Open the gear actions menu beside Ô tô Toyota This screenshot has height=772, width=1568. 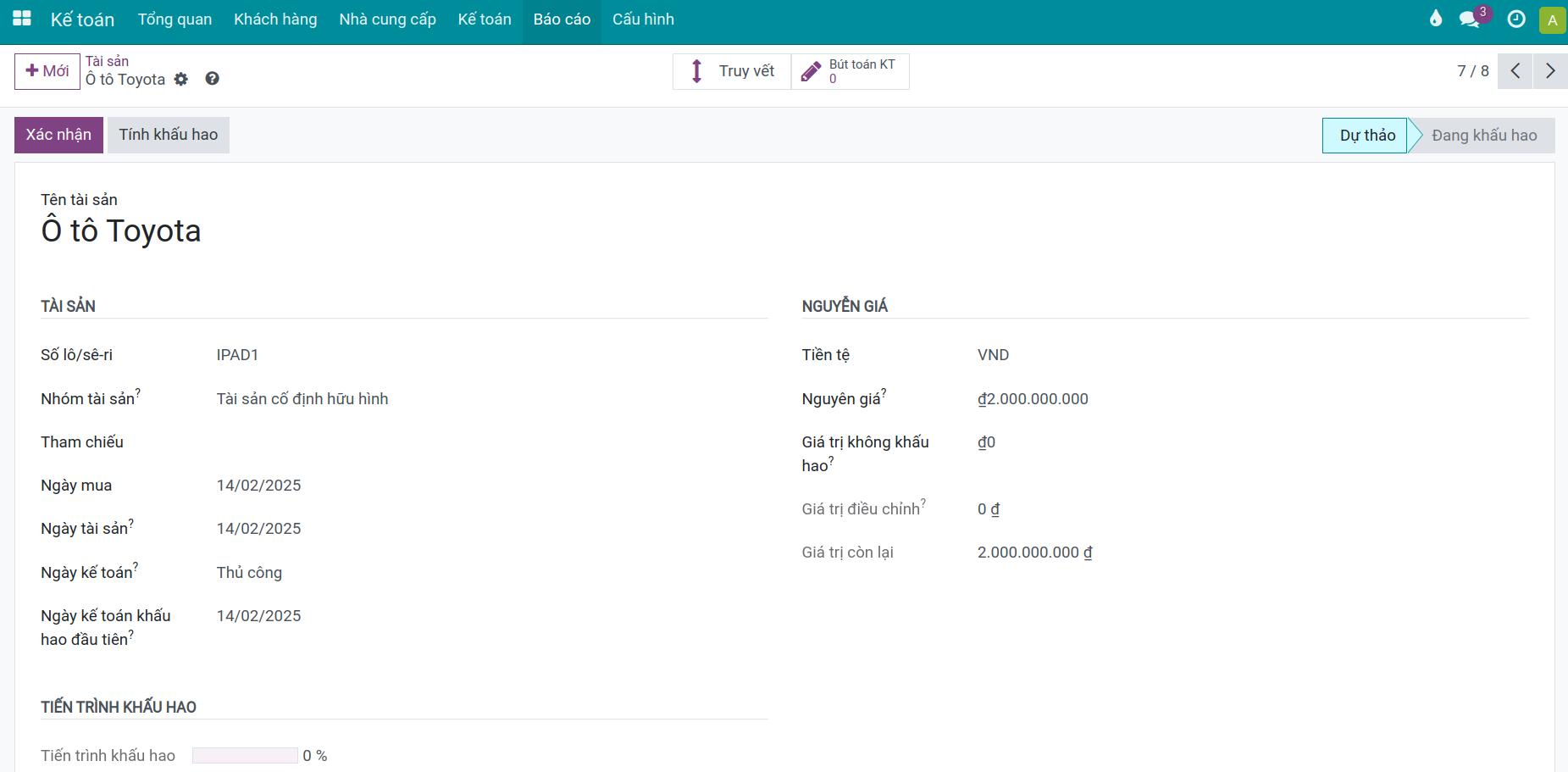tap(181, 79)
